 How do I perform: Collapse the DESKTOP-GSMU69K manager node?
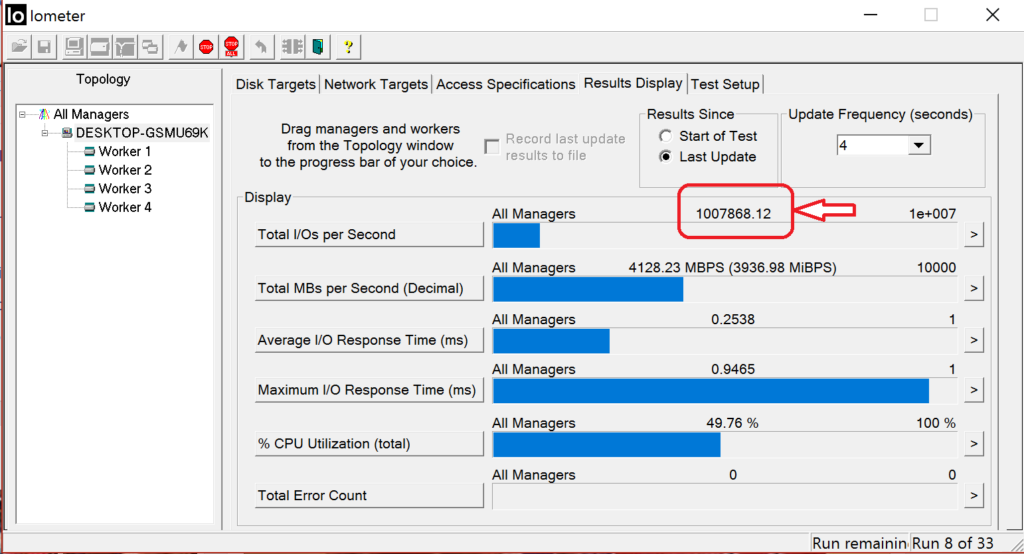click(45, 133)
